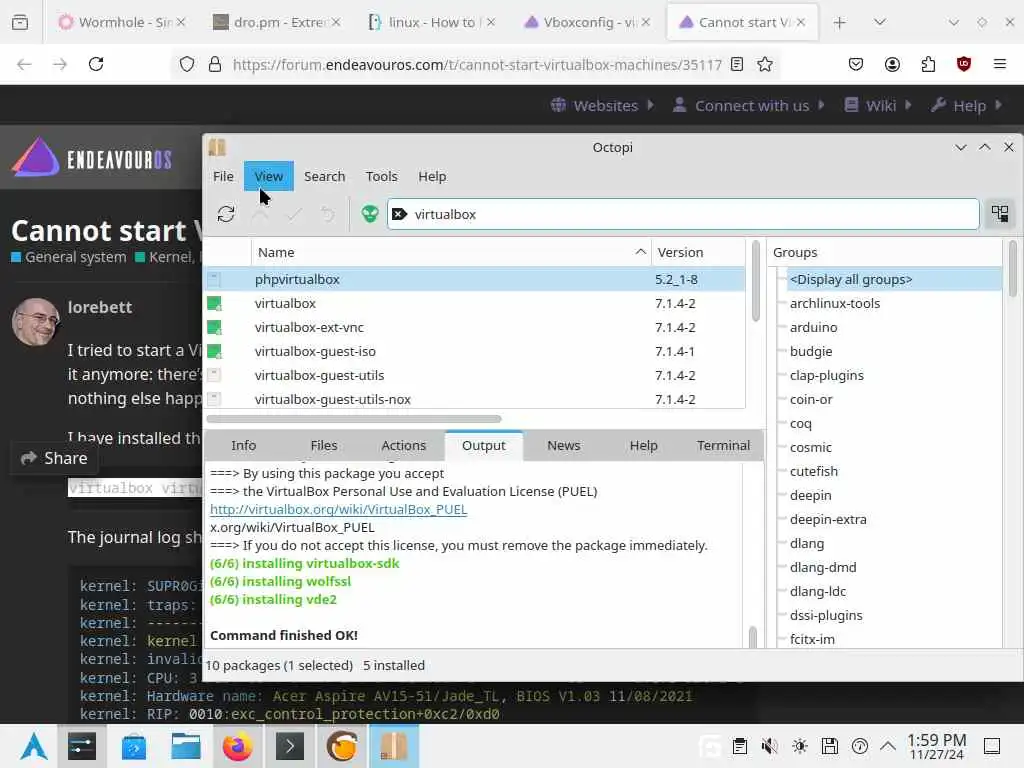This screenshot has width=1024, height=768.
Task: Open Firefox hamburger application menu
Action: [x=999, y=64]
